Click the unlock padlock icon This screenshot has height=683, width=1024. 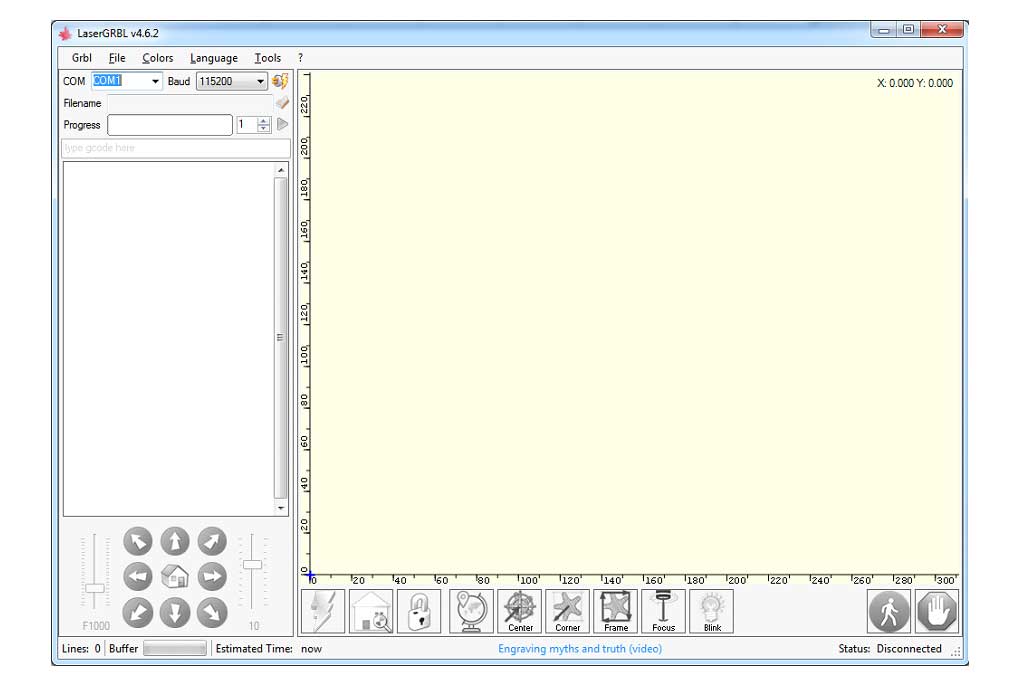click(419, 611)
